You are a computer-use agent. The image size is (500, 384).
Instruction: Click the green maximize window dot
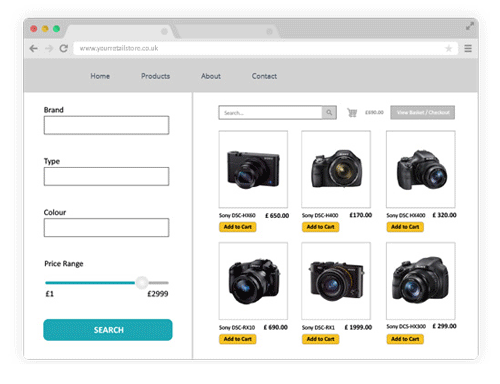point(56,29)
